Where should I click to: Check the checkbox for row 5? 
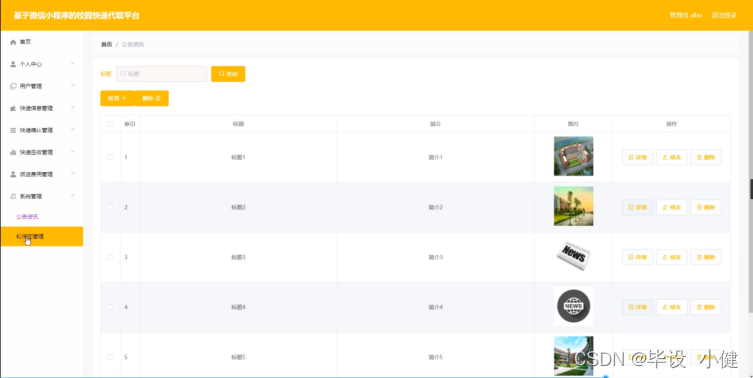[x=110, y=357]
